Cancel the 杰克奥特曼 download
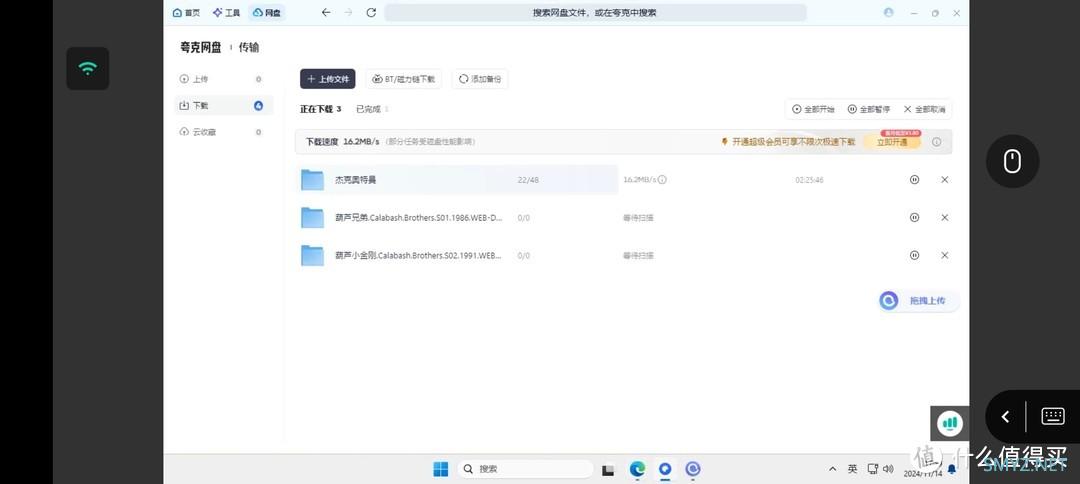 point(945,180)
